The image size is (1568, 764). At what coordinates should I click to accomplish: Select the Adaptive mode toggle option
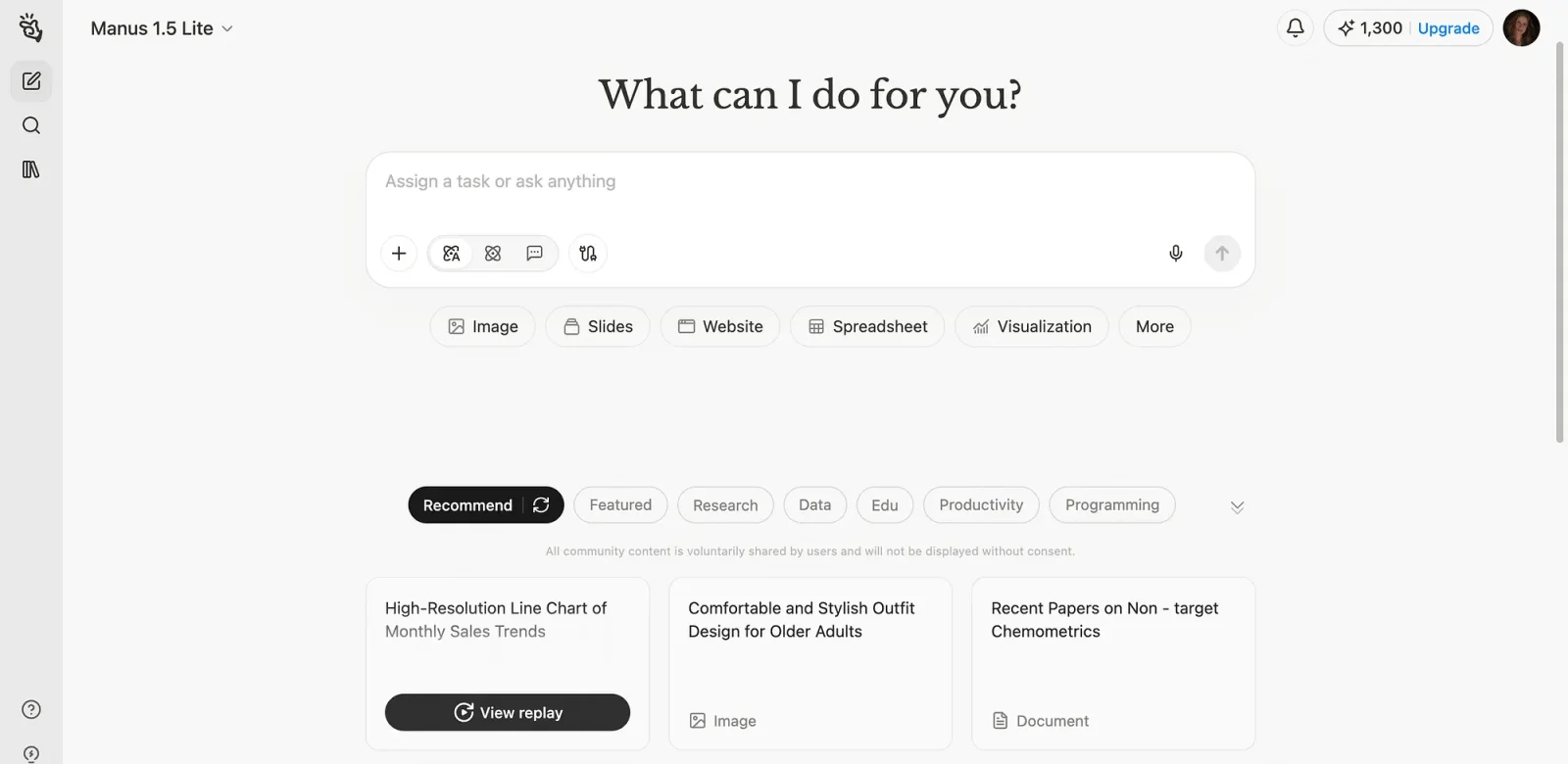click(x=452, y=254)
